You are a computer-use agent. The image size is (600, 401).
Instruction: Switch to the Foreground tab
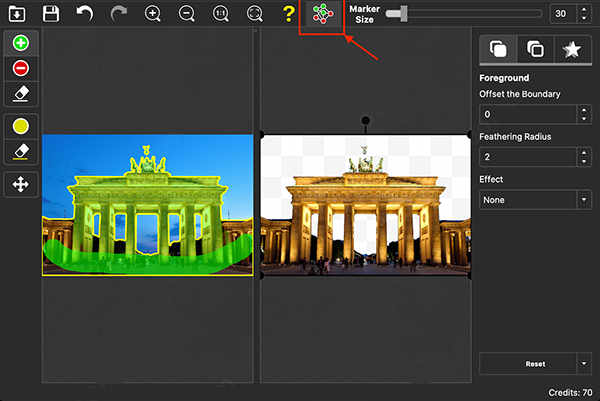coord(498,49)
